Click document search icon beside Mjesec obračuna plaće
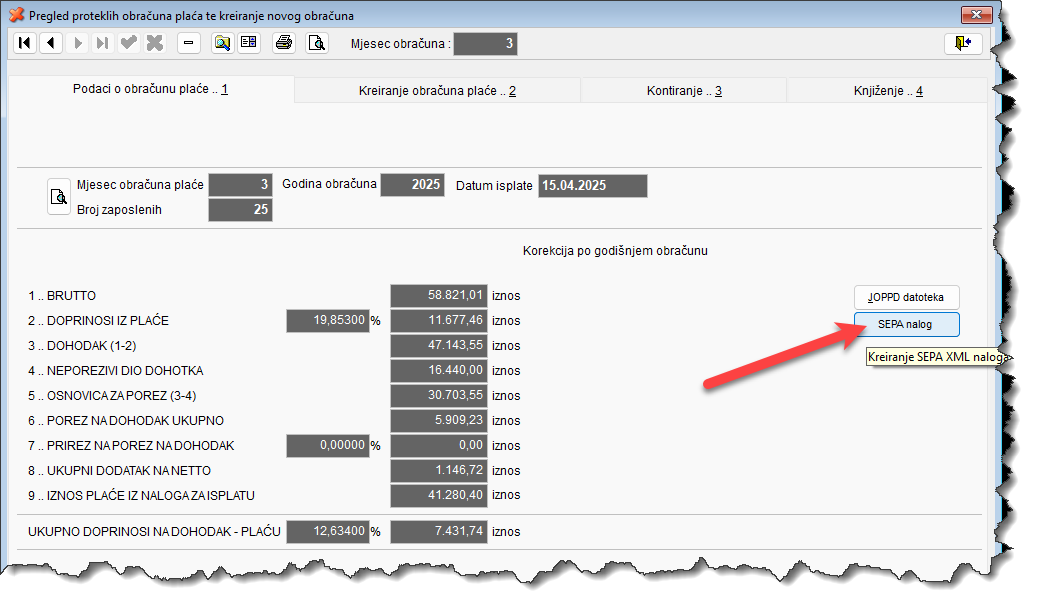The width and height of the screenshot is (1038, 604). 58,197
